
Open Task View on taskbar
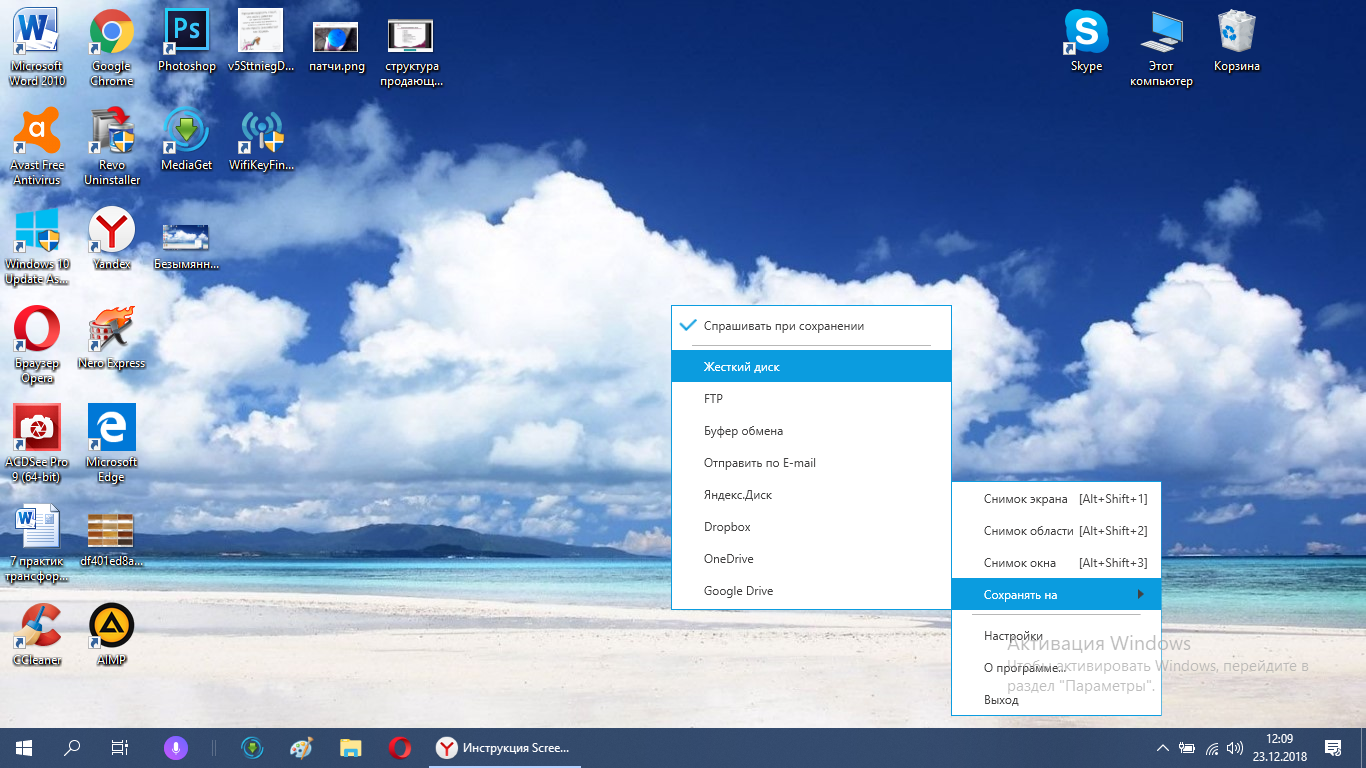coord(120,747)
